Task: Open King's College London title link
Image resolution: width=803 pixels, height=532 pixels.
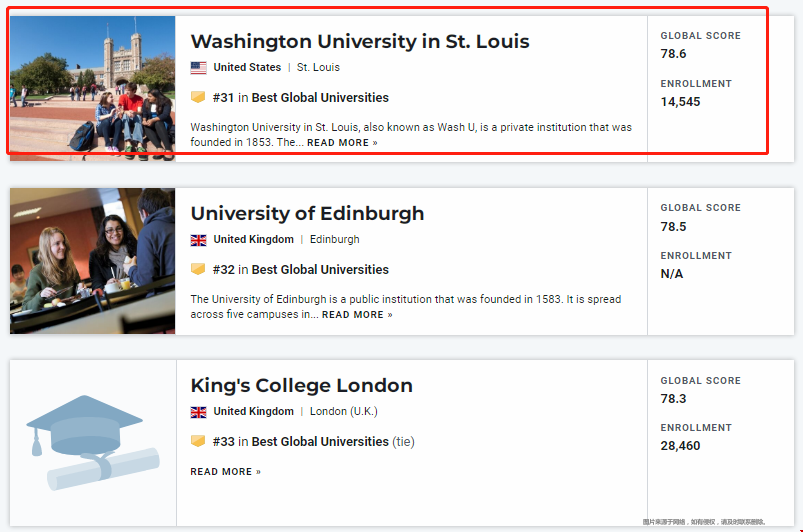Action: click(x=301, y=385)
